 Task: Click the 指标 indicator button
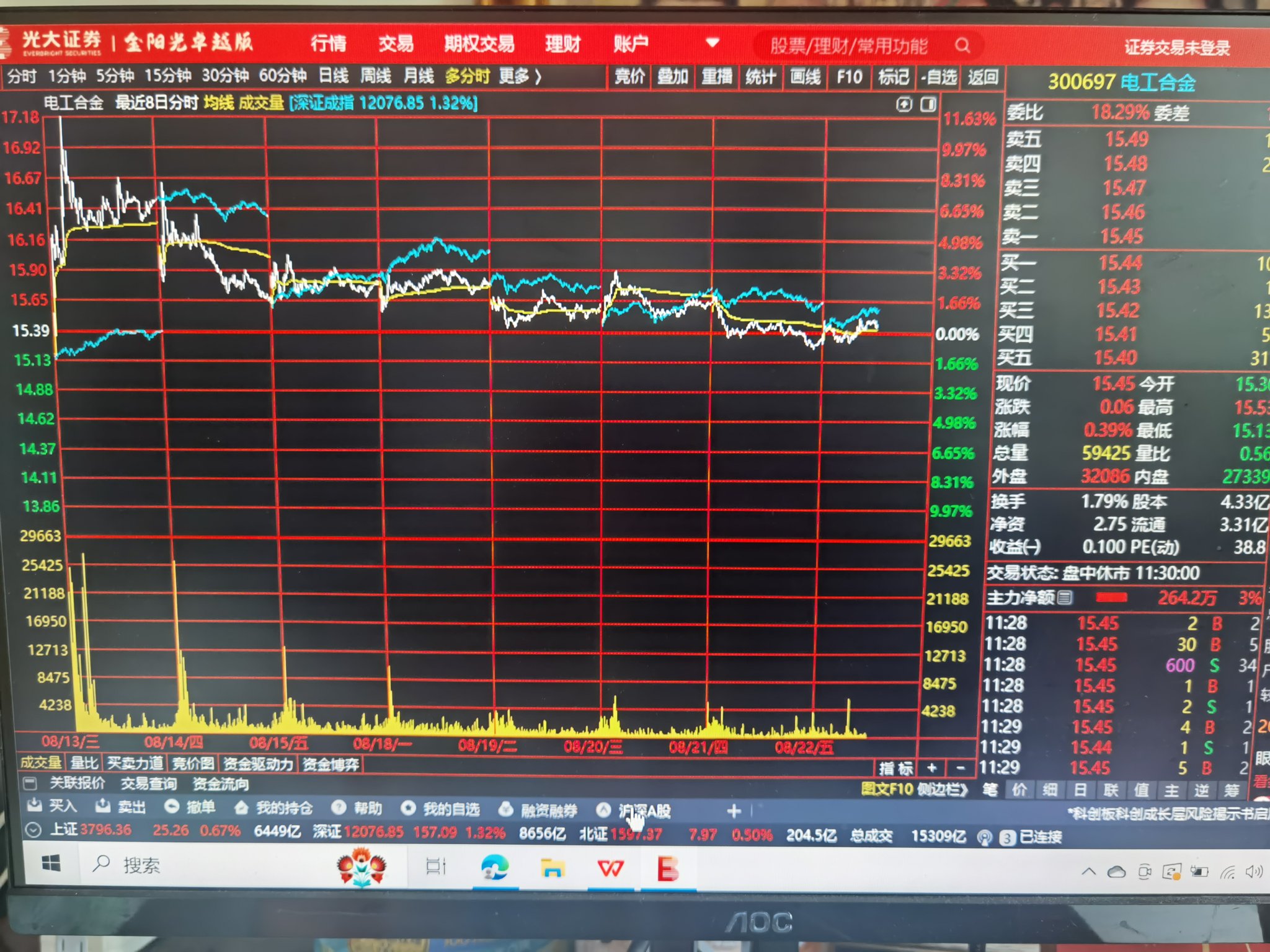pos(895,769)
